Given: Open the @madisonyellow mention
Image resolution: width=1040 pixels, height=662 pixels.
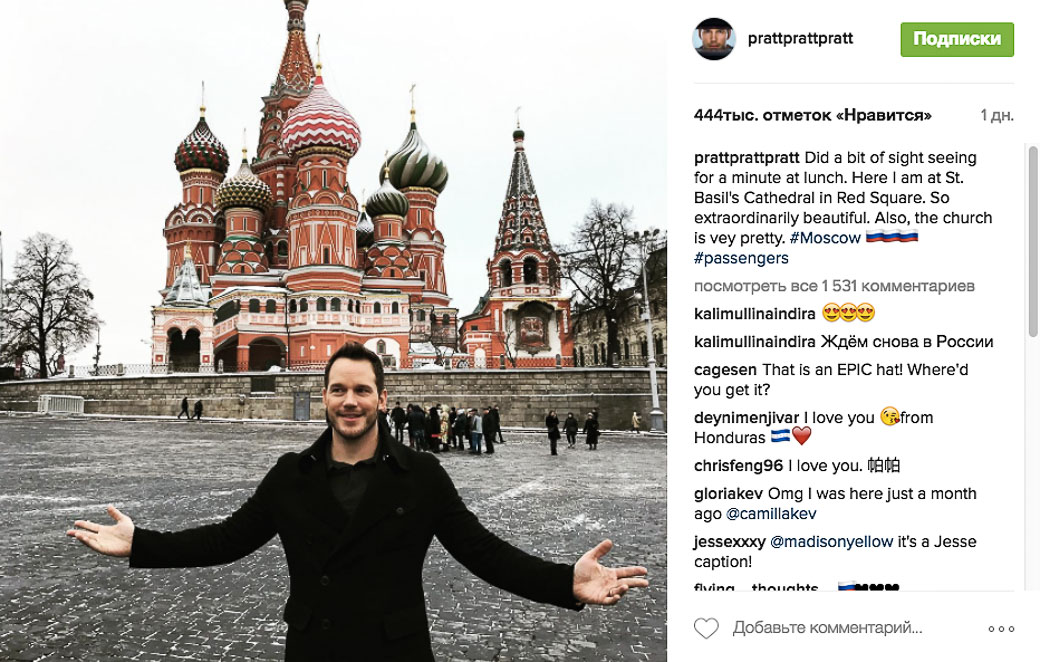Looking at the screenshot, I should (x=831, y=542).
